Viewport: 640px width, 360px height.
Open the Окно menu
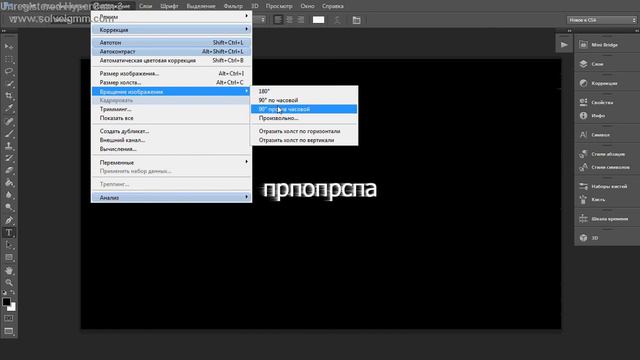click(307, 6)
